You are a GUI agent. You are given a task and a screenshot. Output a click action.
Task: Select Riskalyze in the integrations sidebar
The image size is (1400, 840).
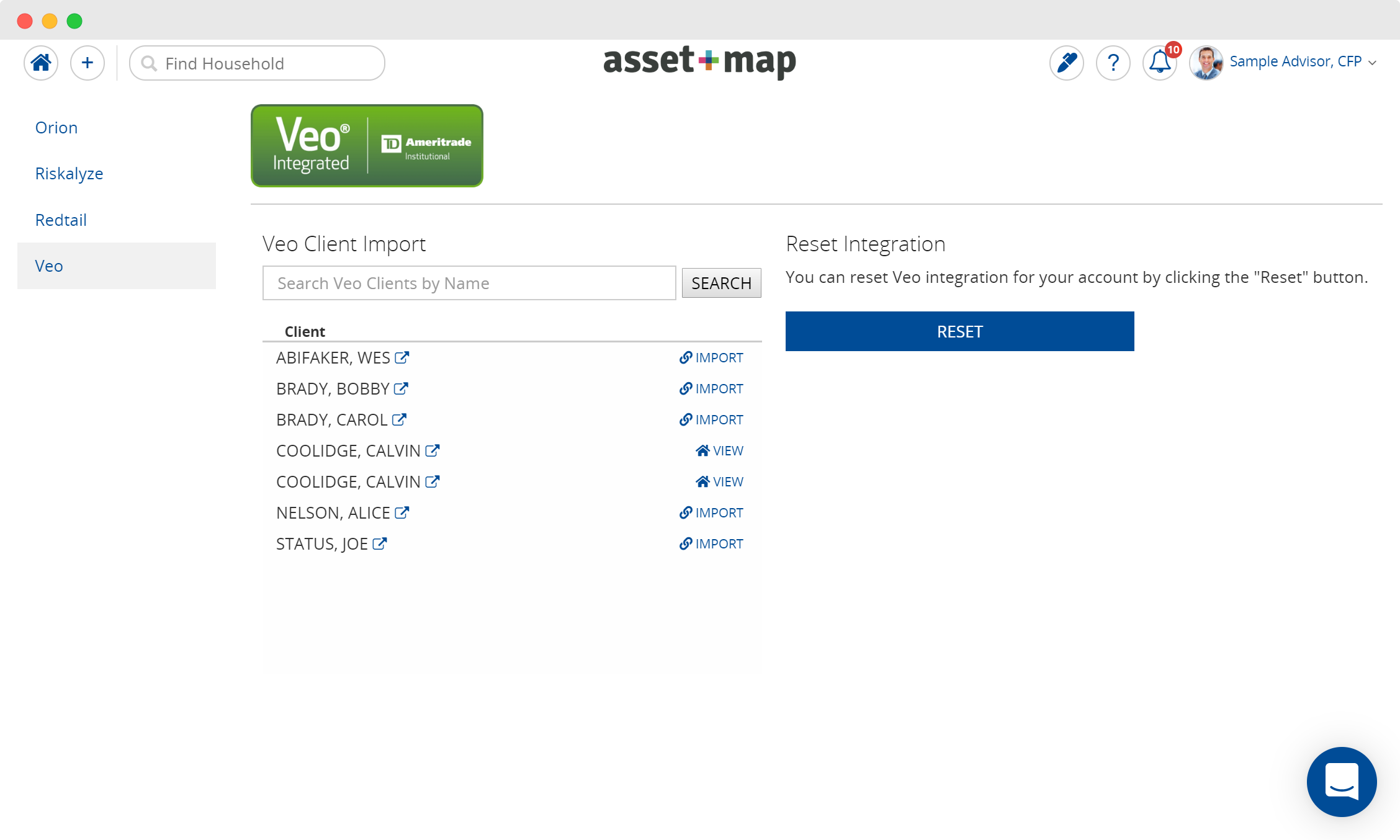pos(69,174)
